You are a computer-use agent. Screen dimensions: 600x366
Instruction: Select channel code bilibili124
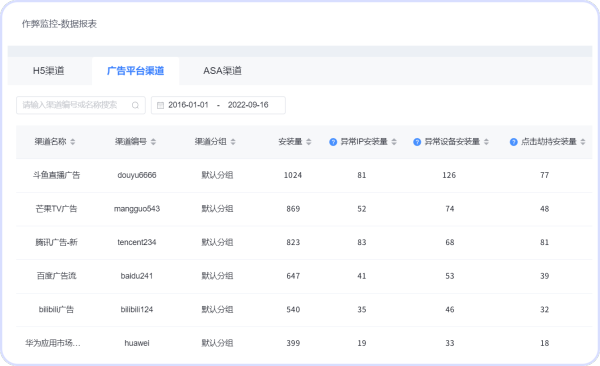click(x=137, y=309)
